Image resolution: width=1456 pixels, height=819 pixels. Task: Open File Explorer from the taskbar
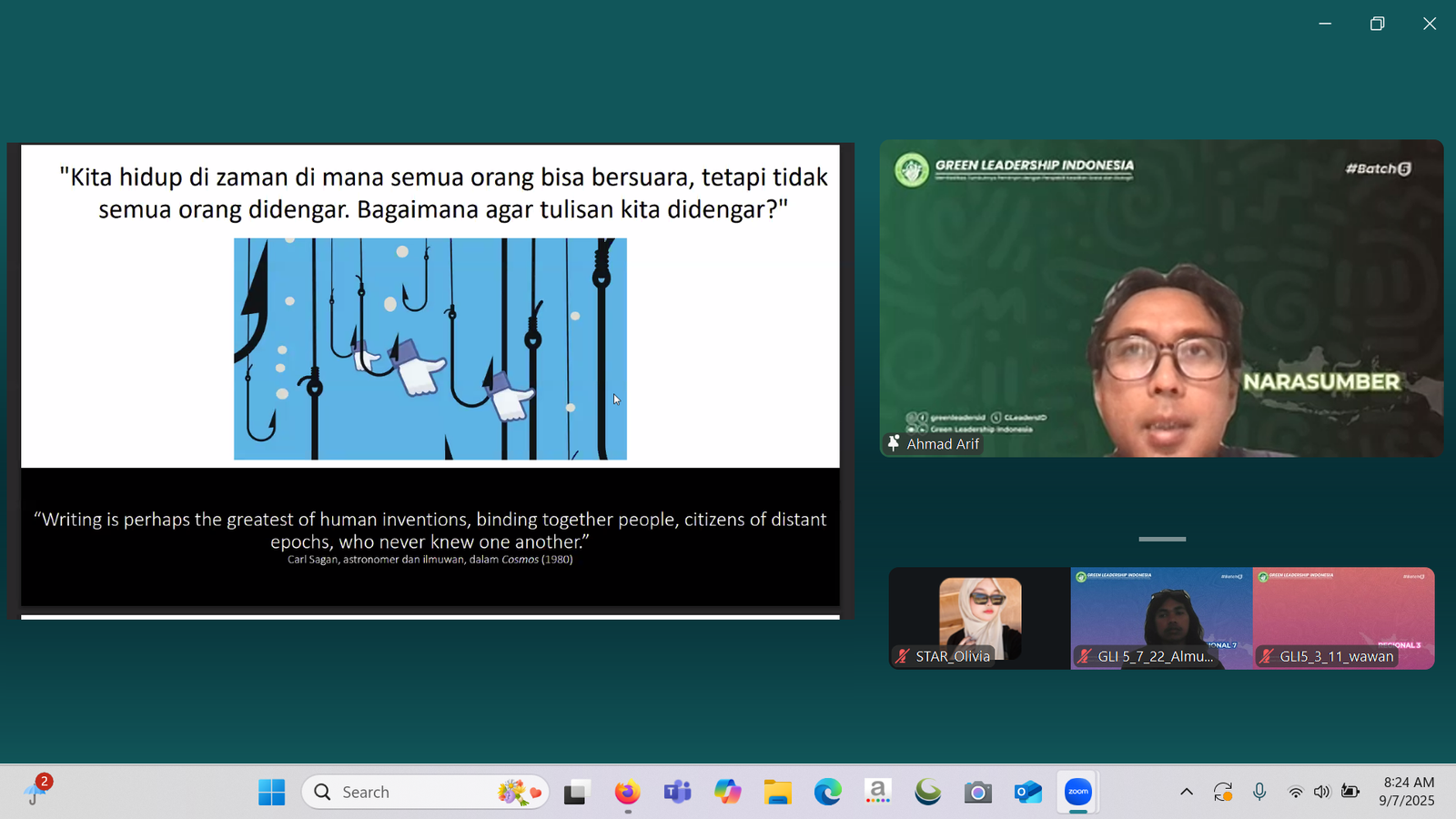(777, 792)
